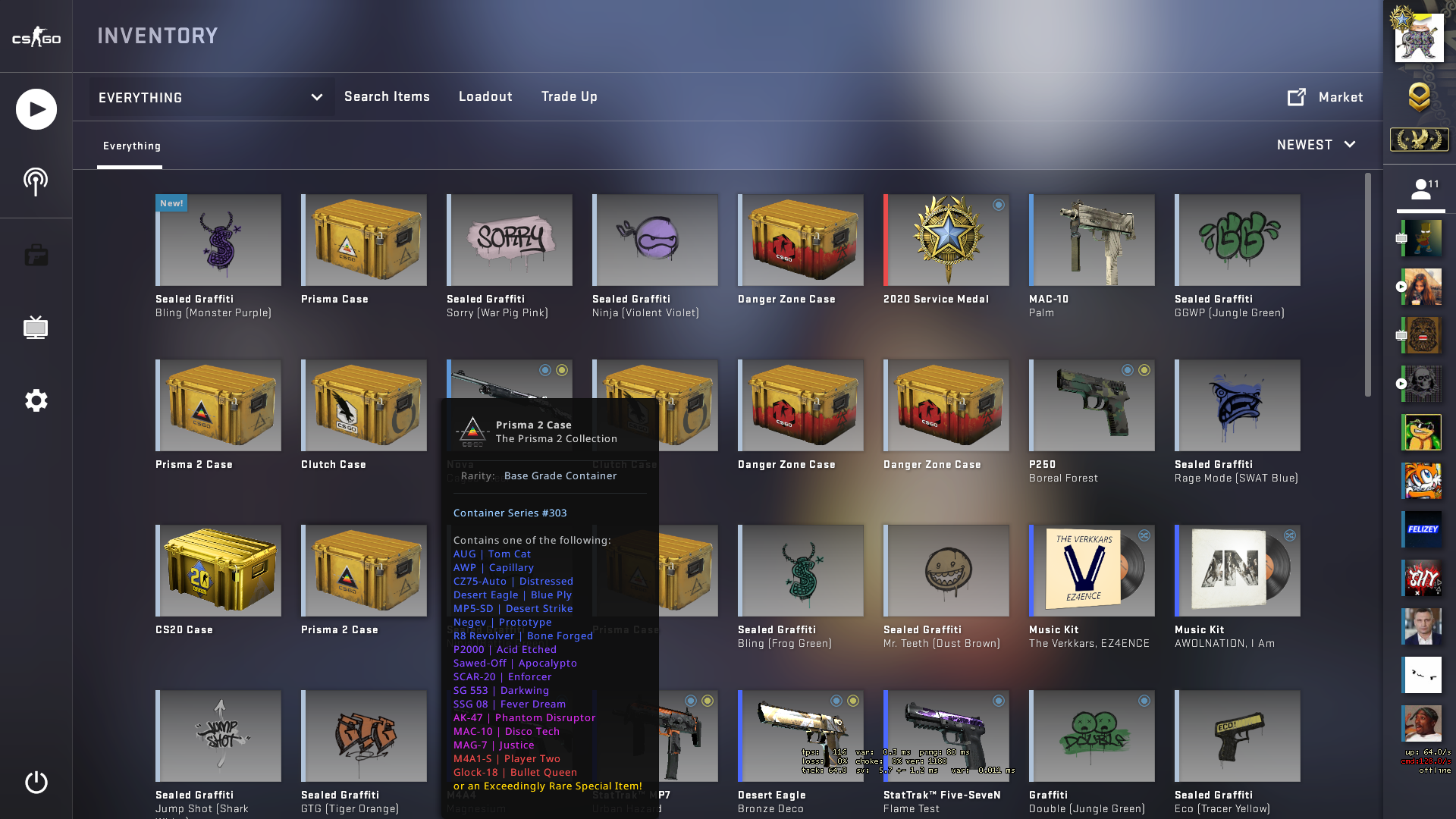Open the Loadout section
This screenshot has height=819, width=1456.
(x=485, y=96)
